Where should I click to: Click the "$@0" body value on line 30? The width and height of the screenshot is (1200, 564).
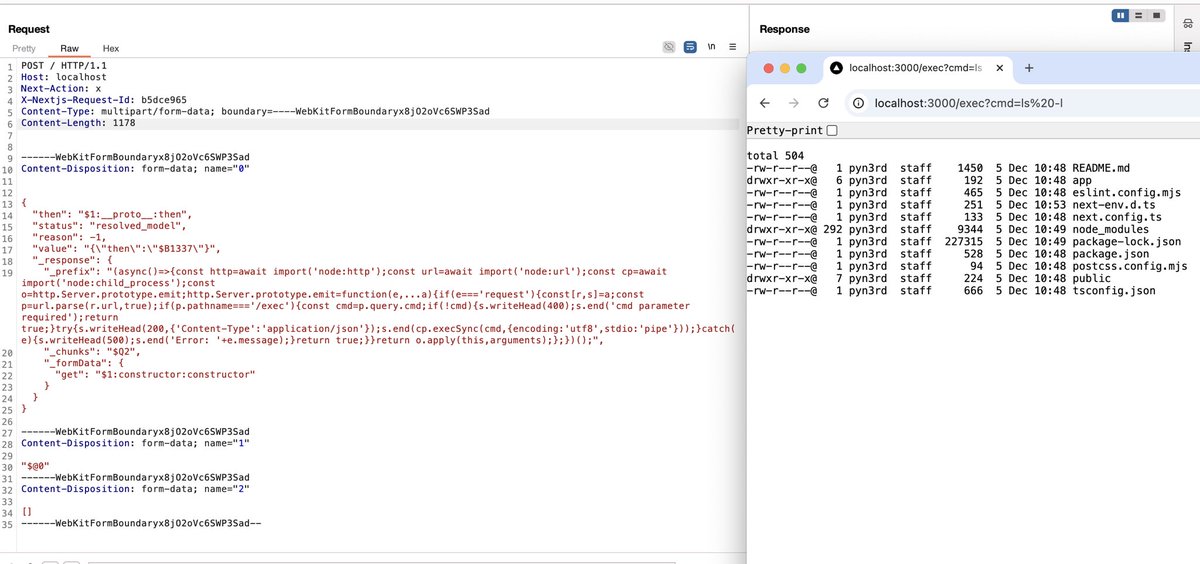35,466
